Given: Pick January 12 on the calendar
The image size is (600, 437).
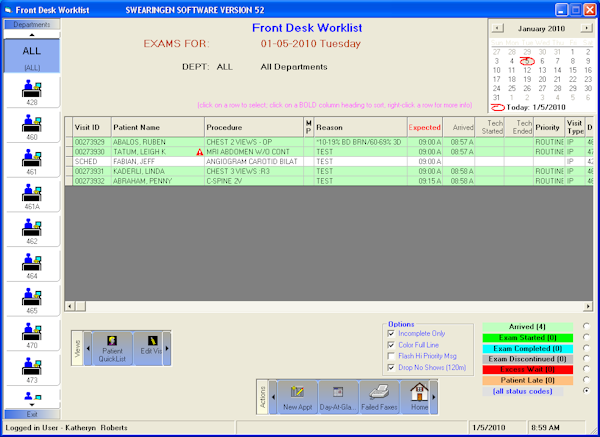Looking at the screenshot, I should [x=527, y=70].
